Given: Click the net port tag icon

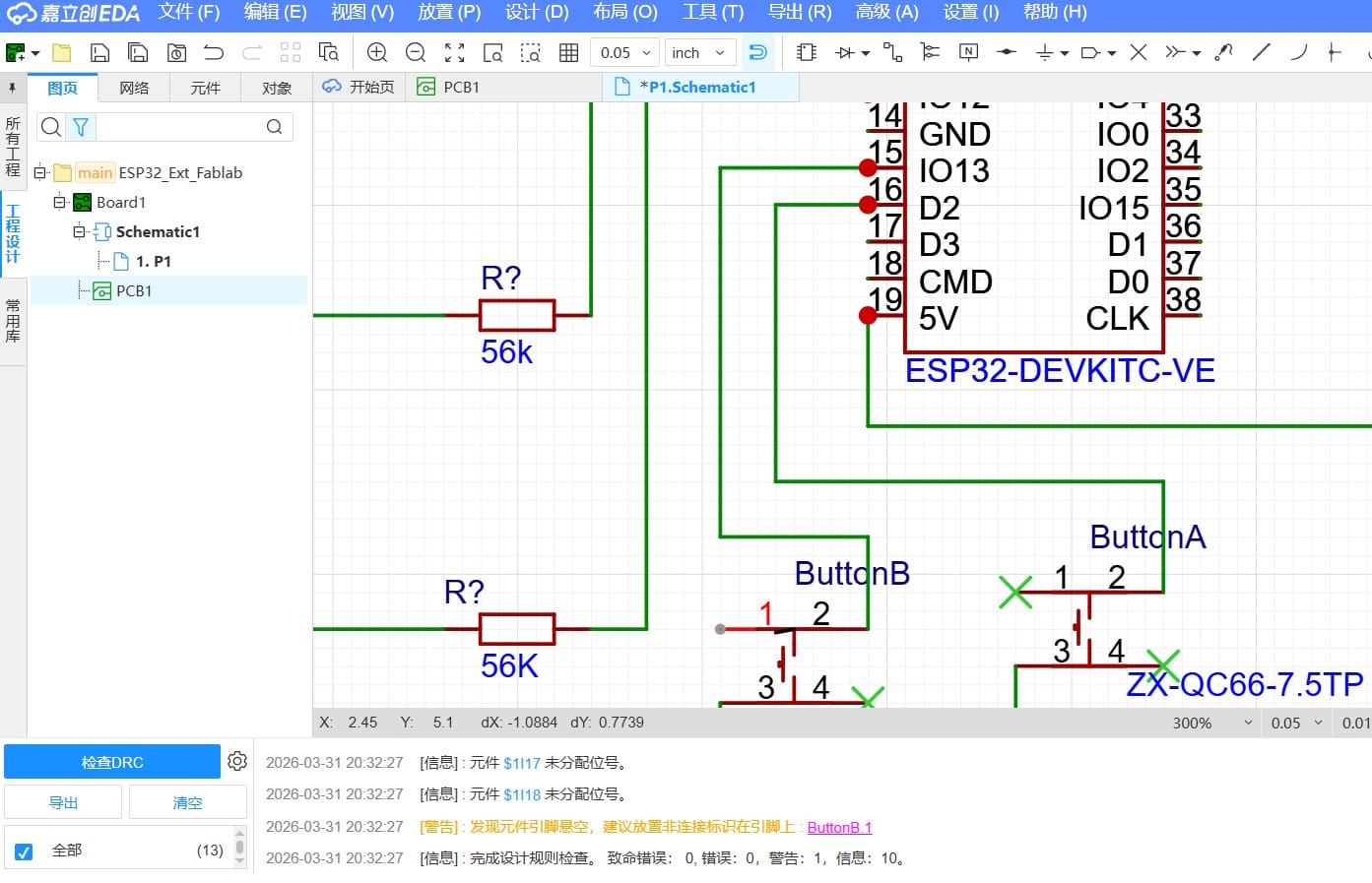Looking at the screenshot, I should coord(1090,53).
